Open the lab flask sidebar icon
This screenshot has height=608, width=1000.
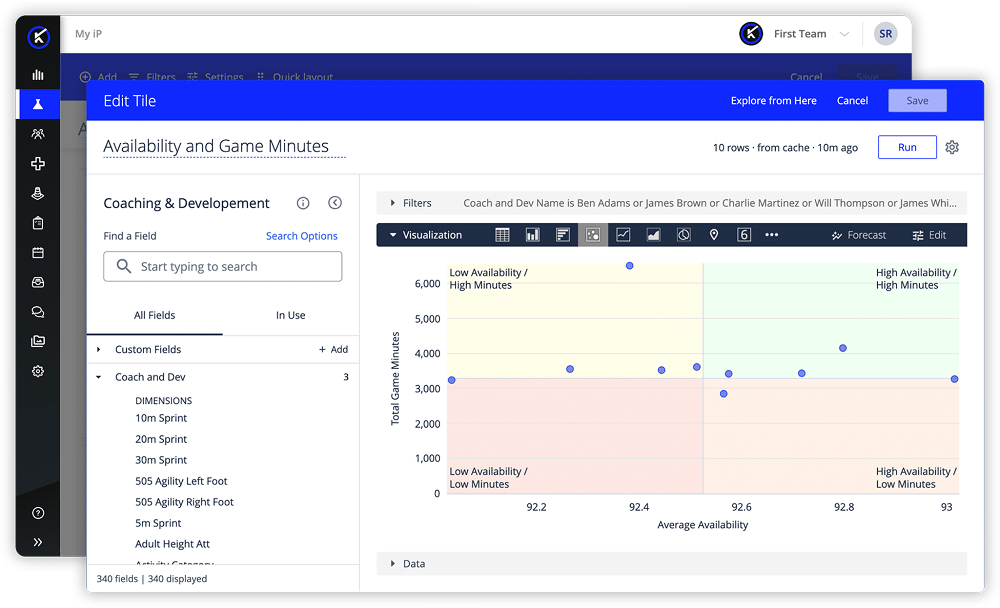38,104
